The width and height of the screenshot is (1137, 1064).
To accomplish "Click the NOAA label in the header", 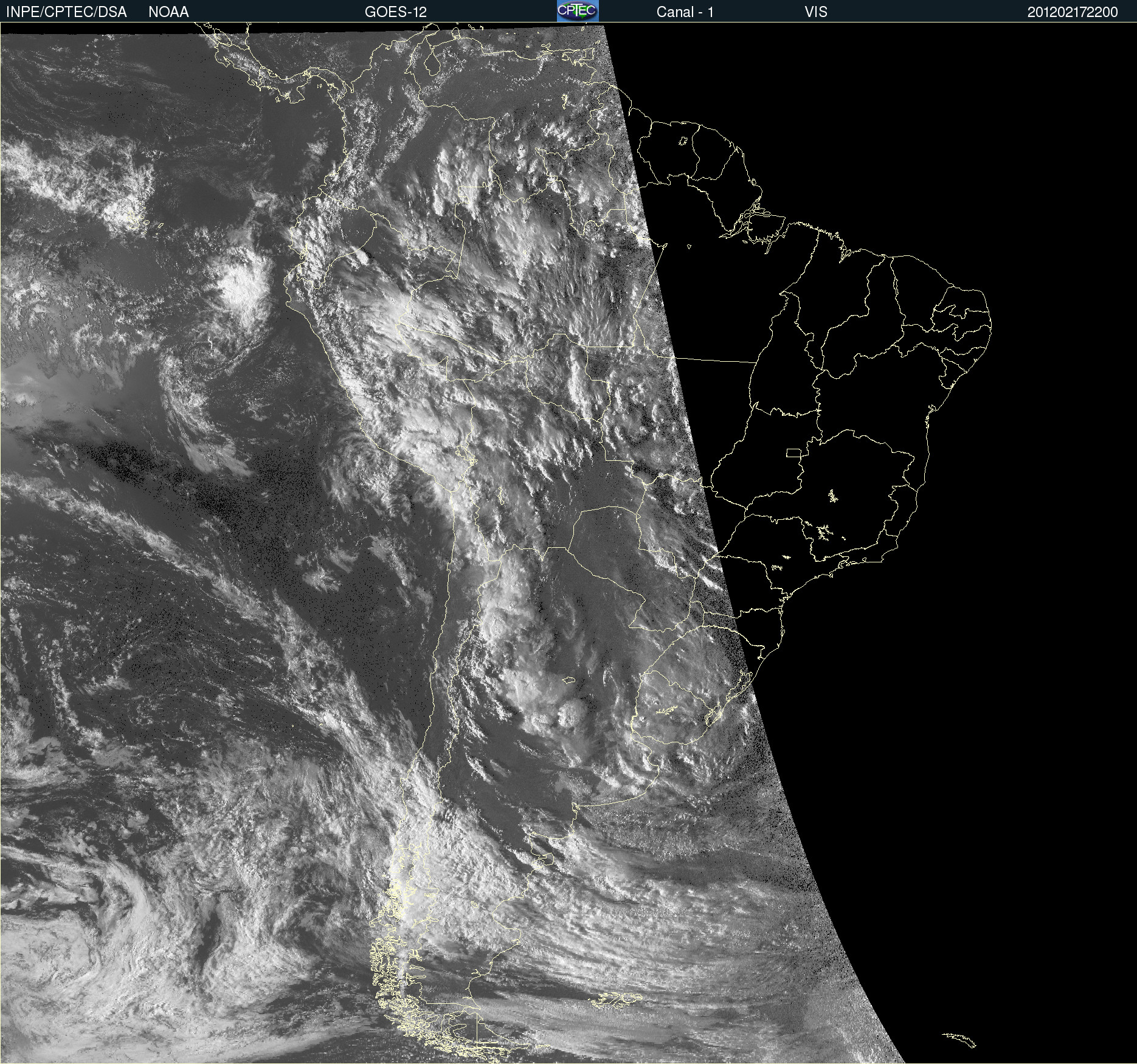I will point(168,12).
